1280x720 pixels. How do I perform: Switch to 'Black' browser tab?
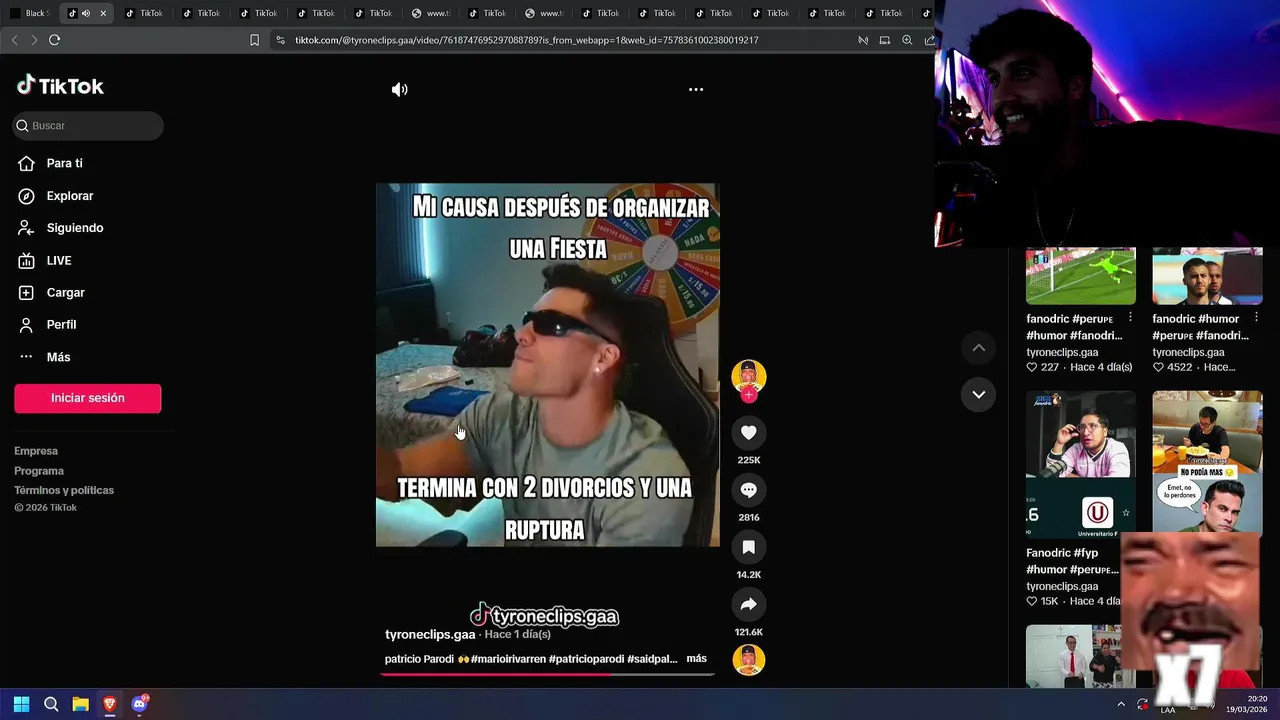pyautogui.click(x=29, y=13)
